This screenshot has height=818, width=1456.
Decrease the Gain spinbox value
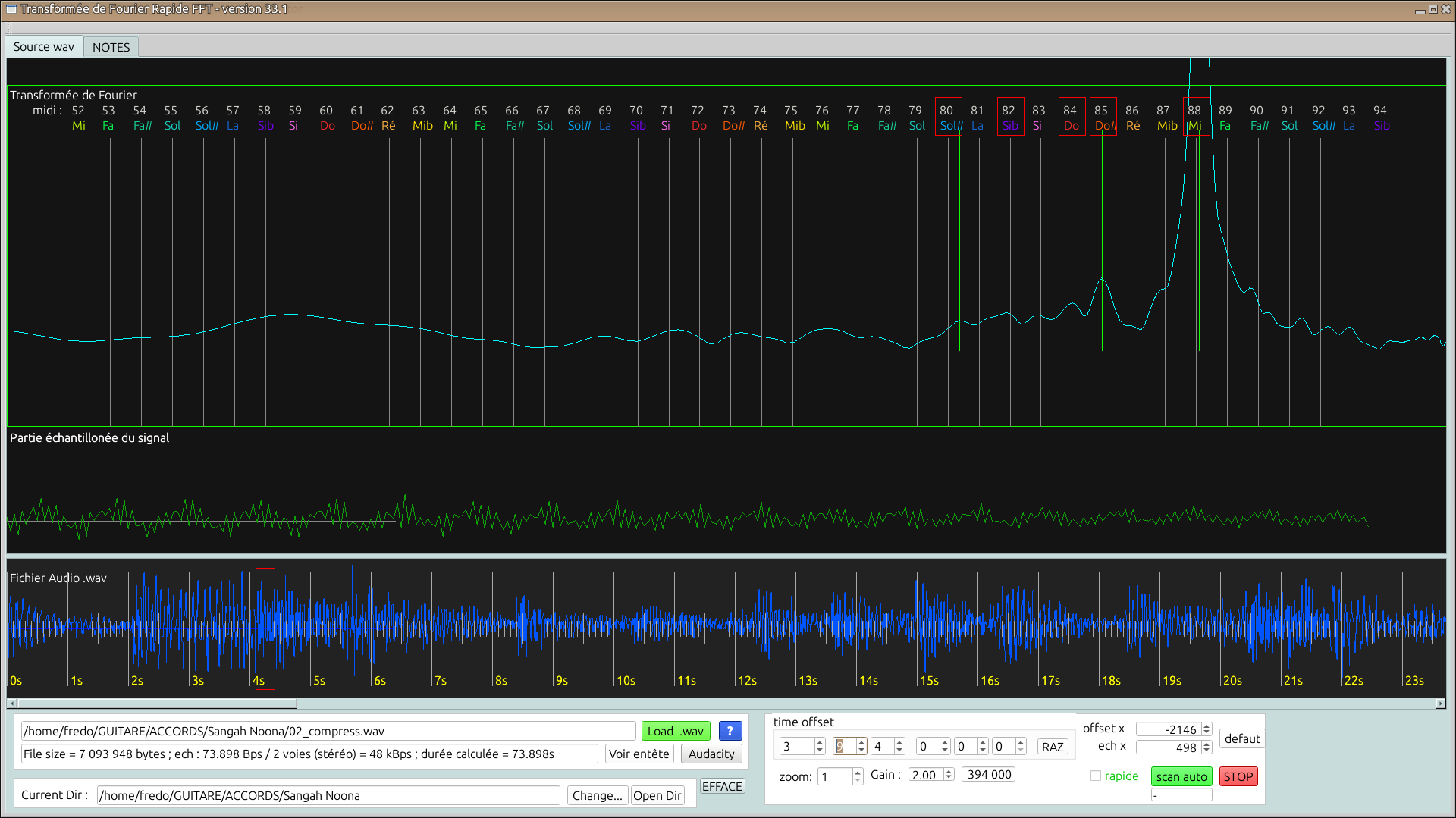click(x=949, y=778)
